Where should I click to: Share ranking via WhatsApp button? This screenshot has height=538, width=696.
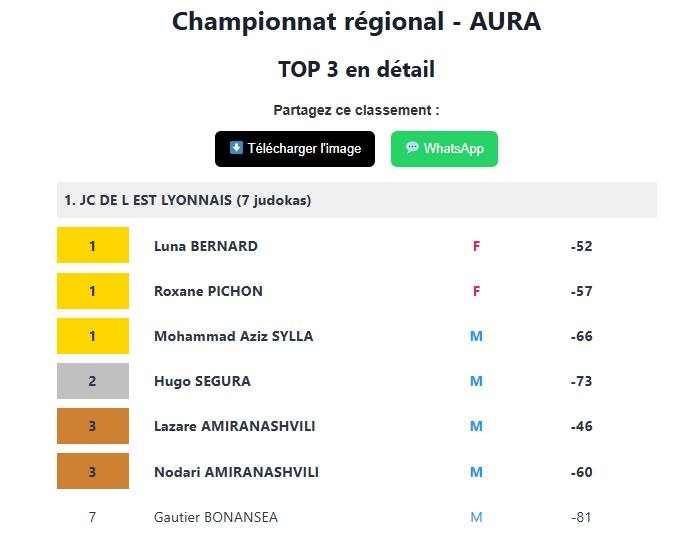(444, 149)
